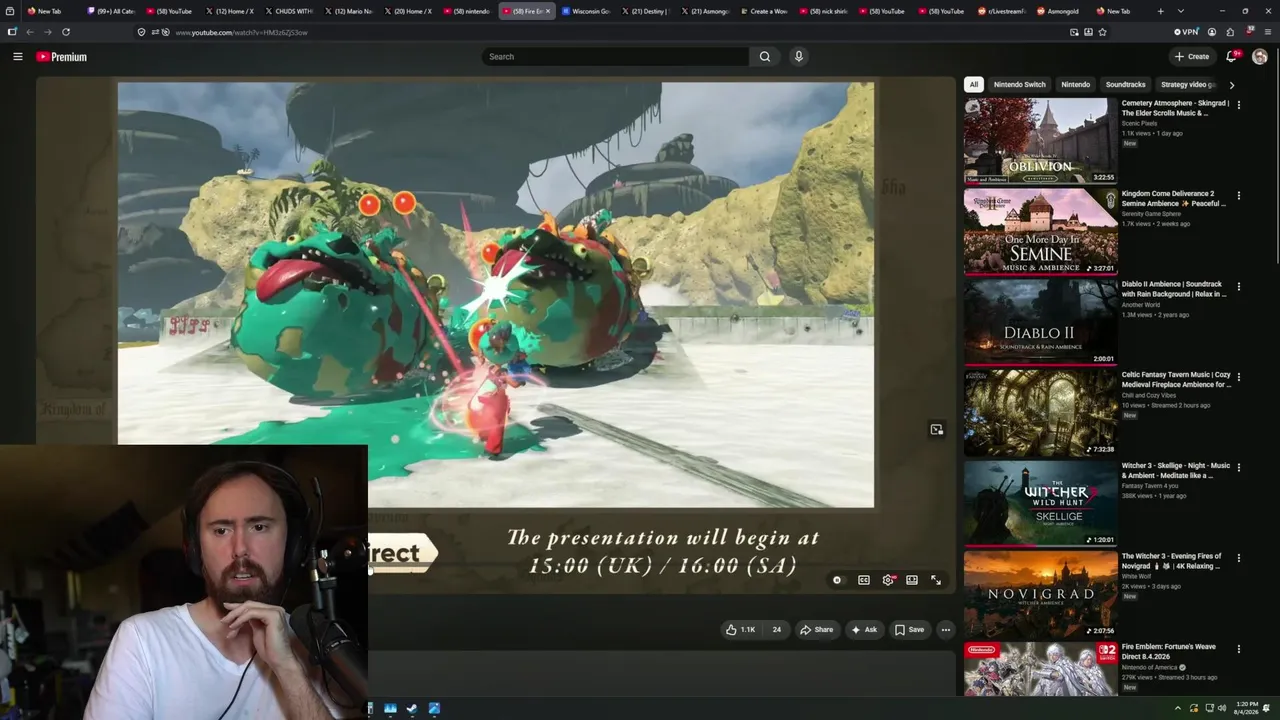The width and height of the screenshot is (1280, 720).
Task: Toggle the browser sidebar panel icon
Action: (x=12, y=32)
